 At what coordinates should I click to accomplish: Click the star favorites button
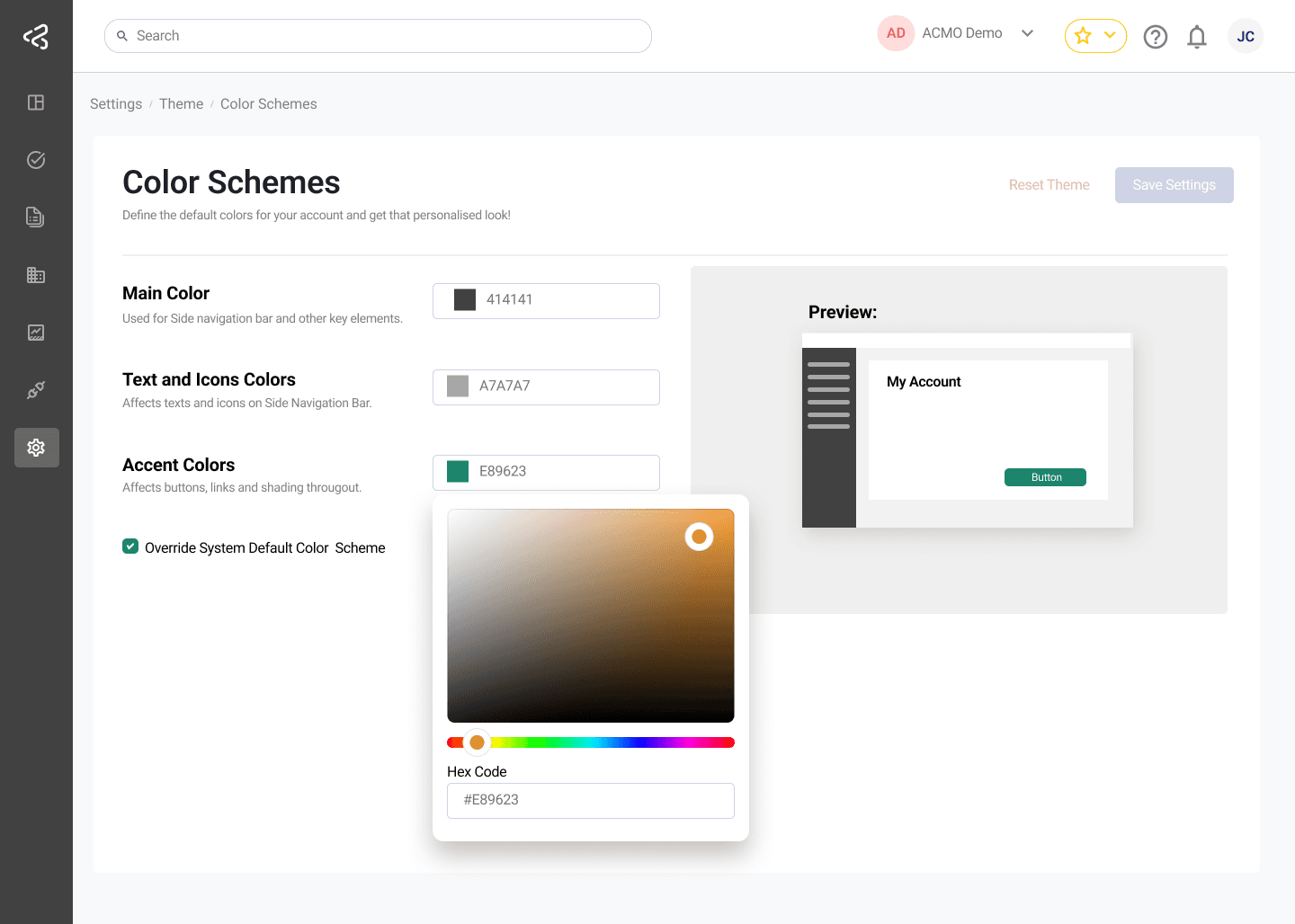click(1083, 36)
